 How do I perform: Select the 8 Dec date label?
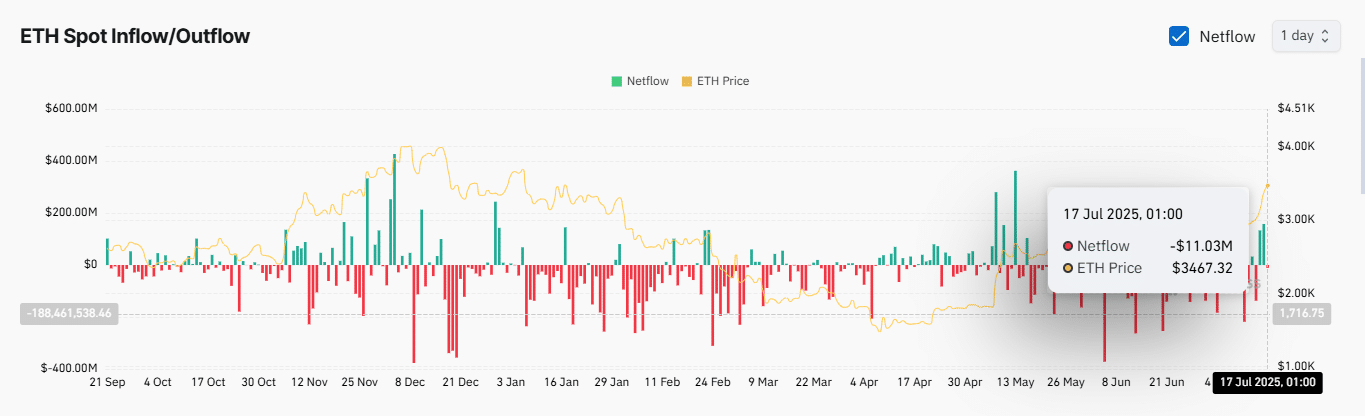click(410, 382)
